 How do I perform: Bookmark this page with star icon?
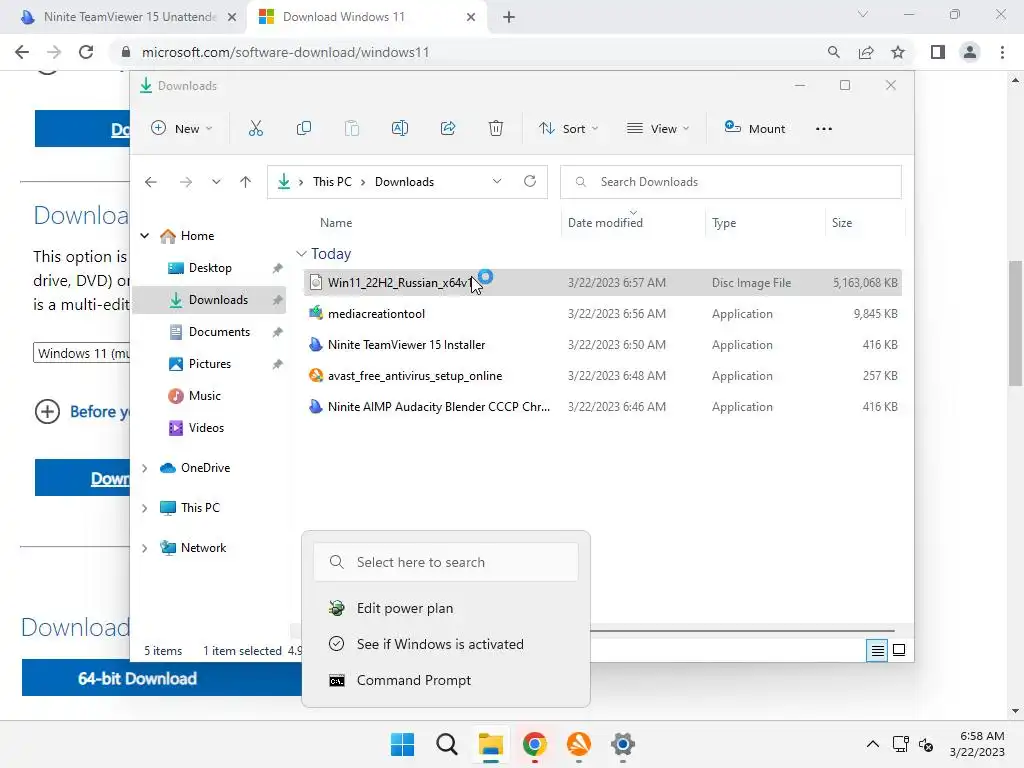(898, 52)
